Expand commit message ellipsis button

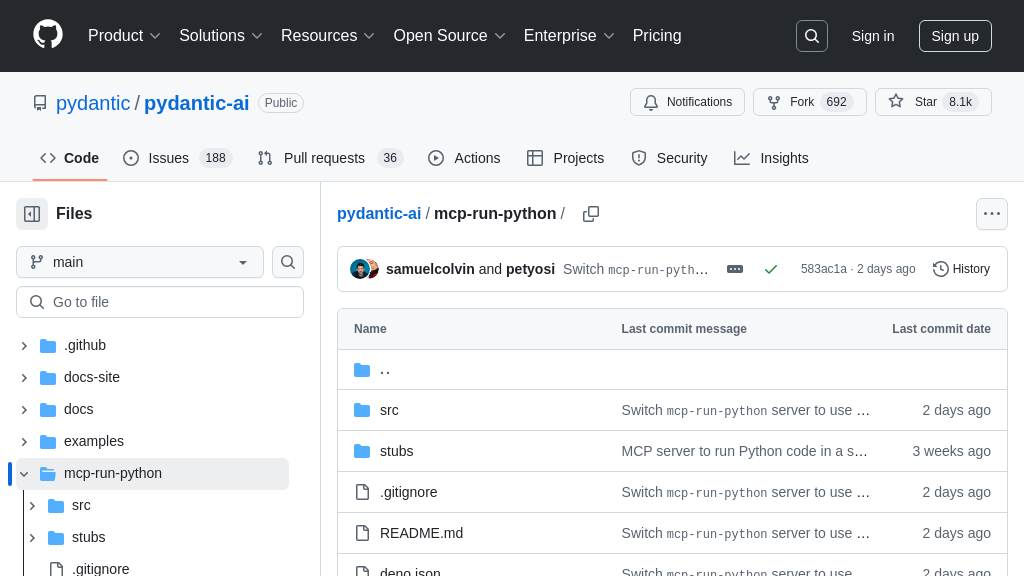click(735, 269)
